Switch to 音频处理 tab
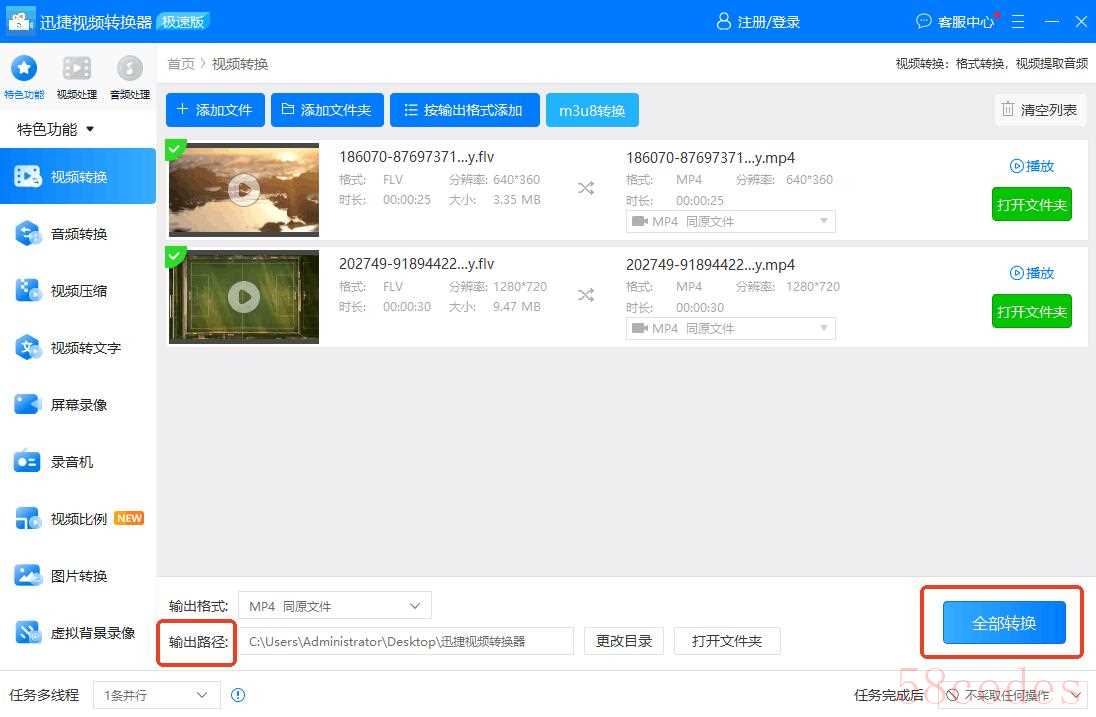The width and height of the screenshot is (1096, 717). [130, 76]
